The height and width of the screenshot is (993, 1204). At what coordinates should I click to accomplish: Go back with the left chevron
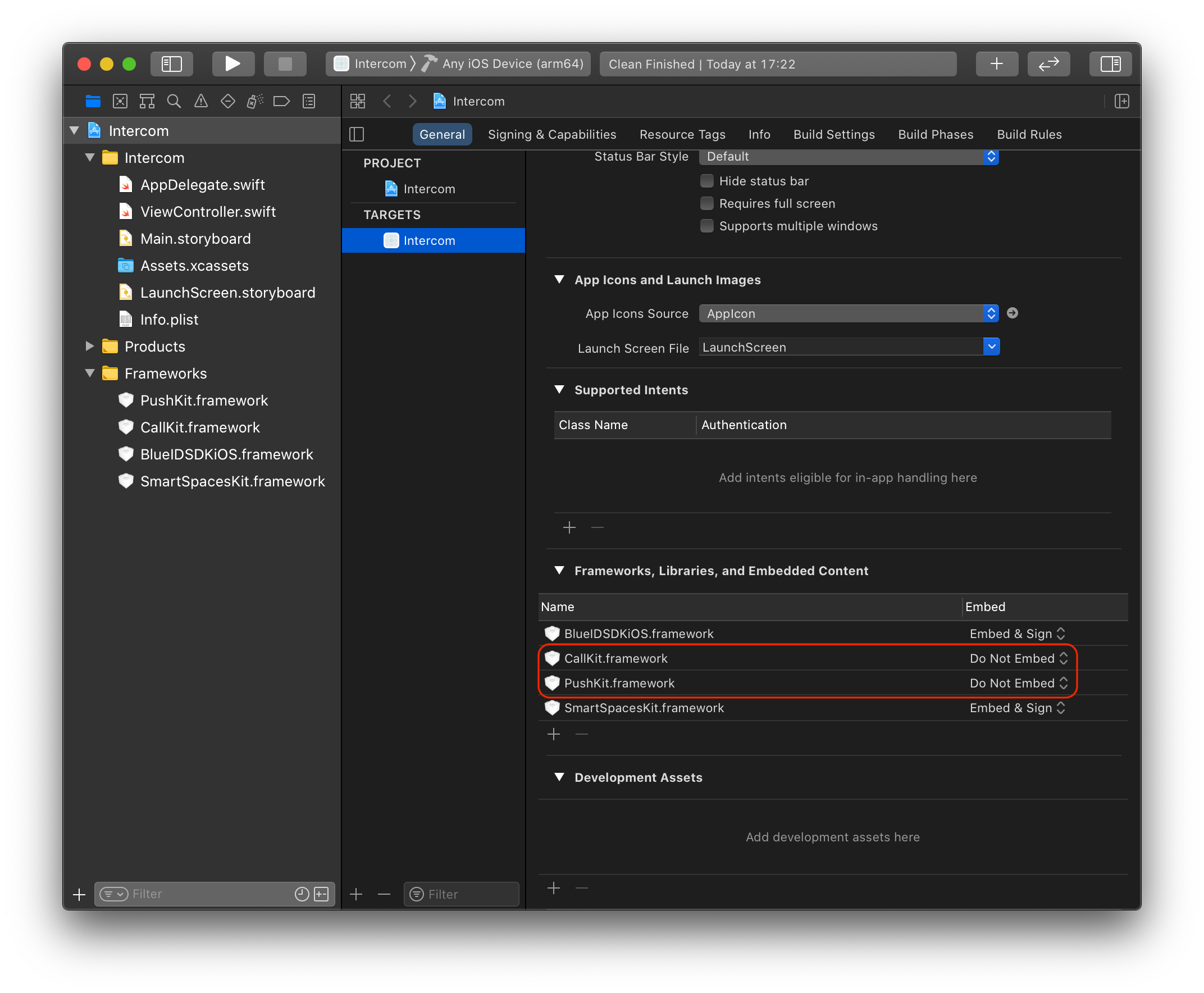(x=387, y=101)
